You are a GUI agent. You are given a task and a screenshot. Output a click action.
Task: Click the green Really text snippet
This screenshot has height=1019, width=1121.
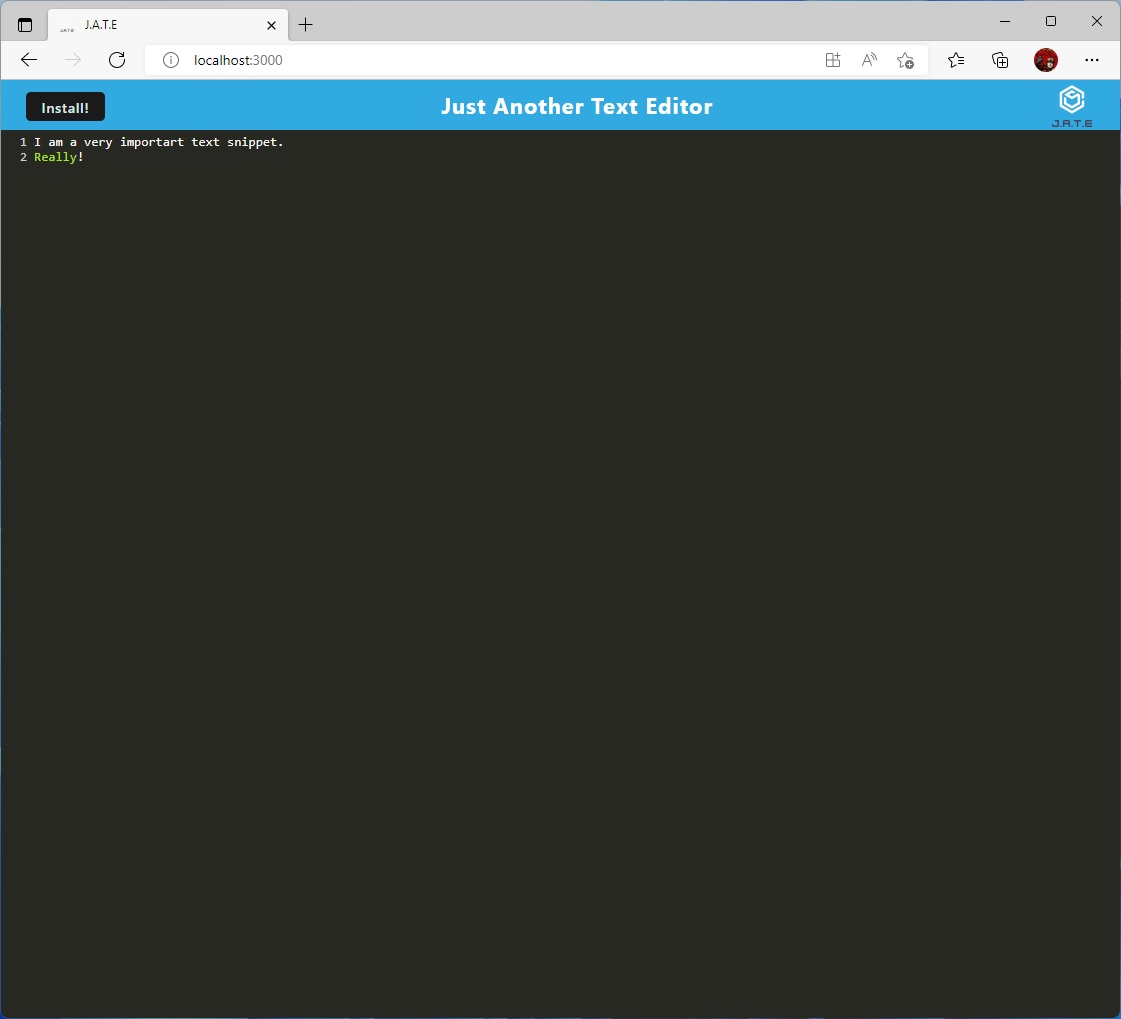coord(54,157)
